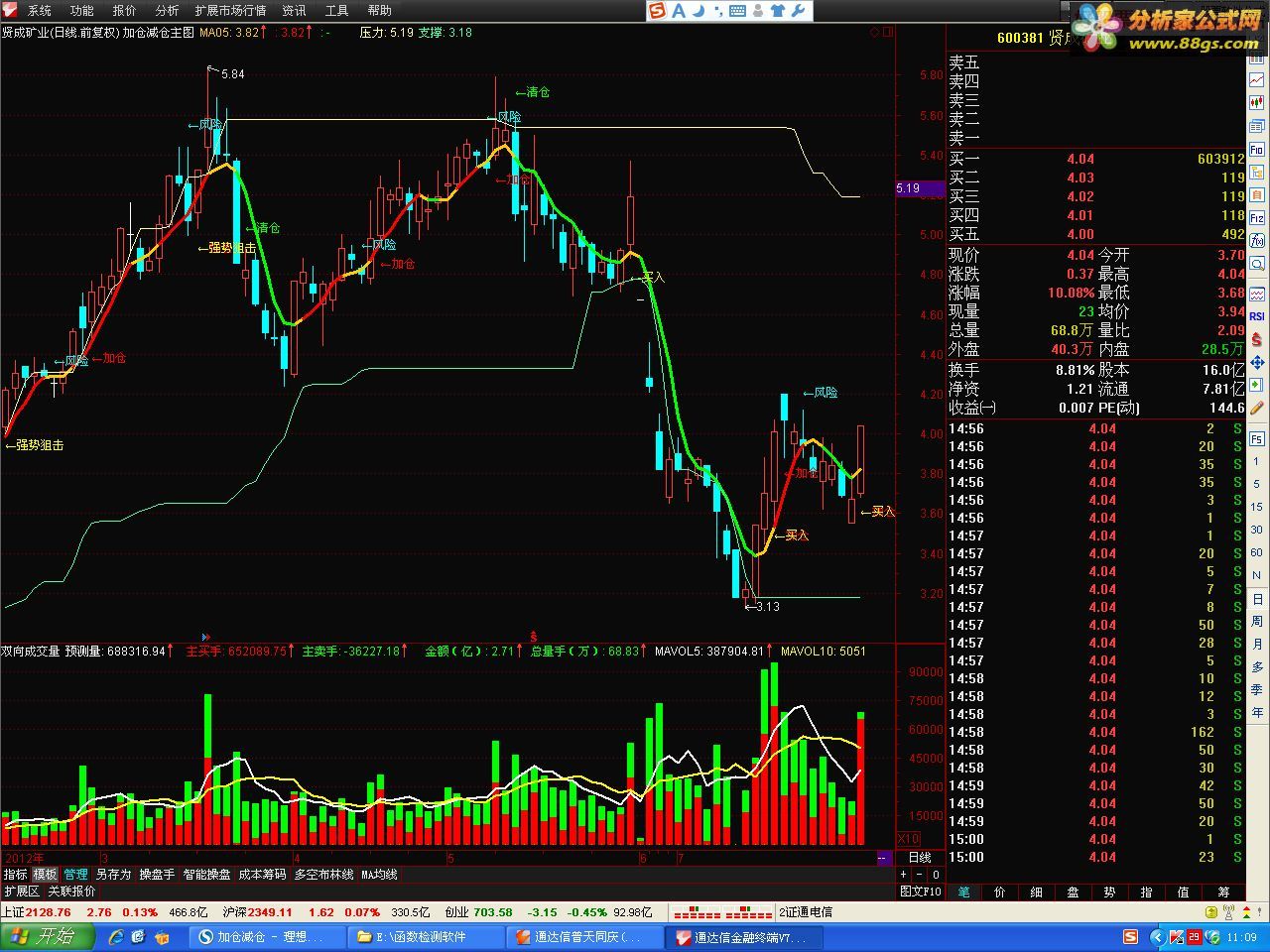Click the 另存为 save-as button
The width and height of the screenshot is (1270, 952).
tap(113, 875)
